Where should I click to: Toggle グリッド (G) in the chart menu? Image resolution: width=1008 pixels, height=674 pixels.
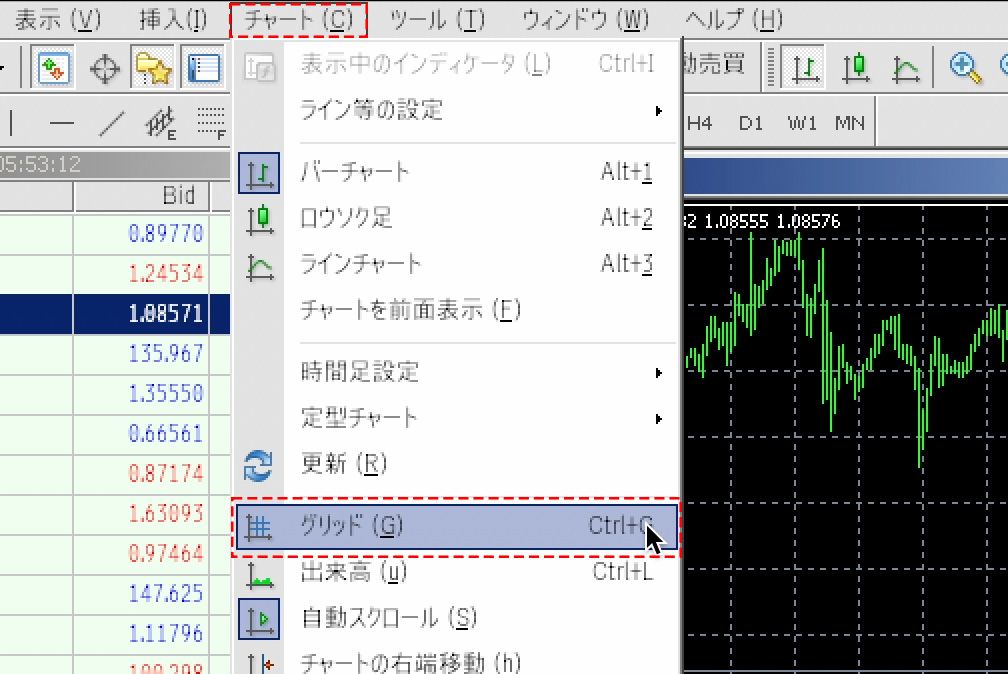click(x=455, y=526)
